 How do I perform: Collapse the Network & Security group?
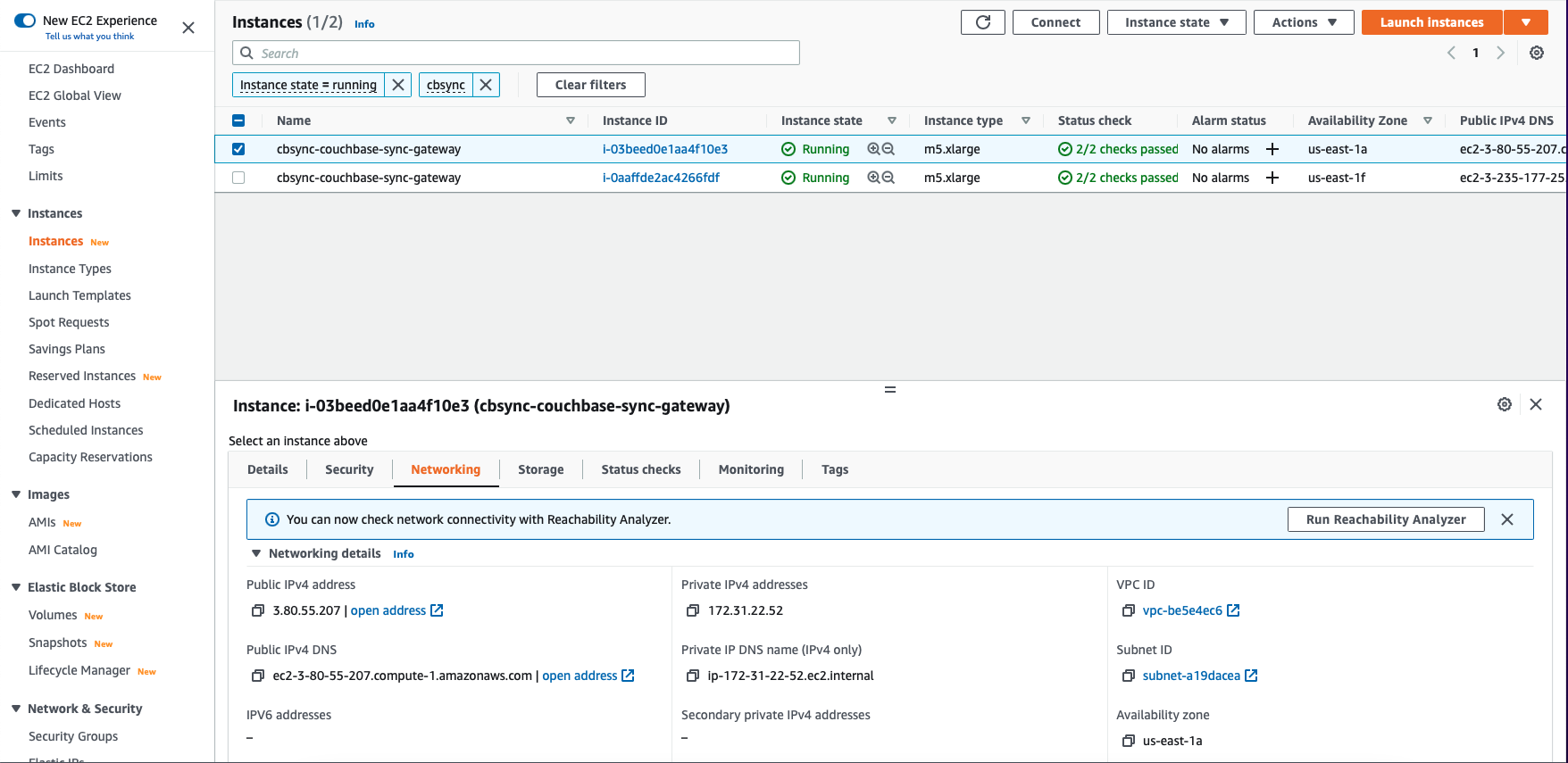pyautogui.click(x=16, y=709)
